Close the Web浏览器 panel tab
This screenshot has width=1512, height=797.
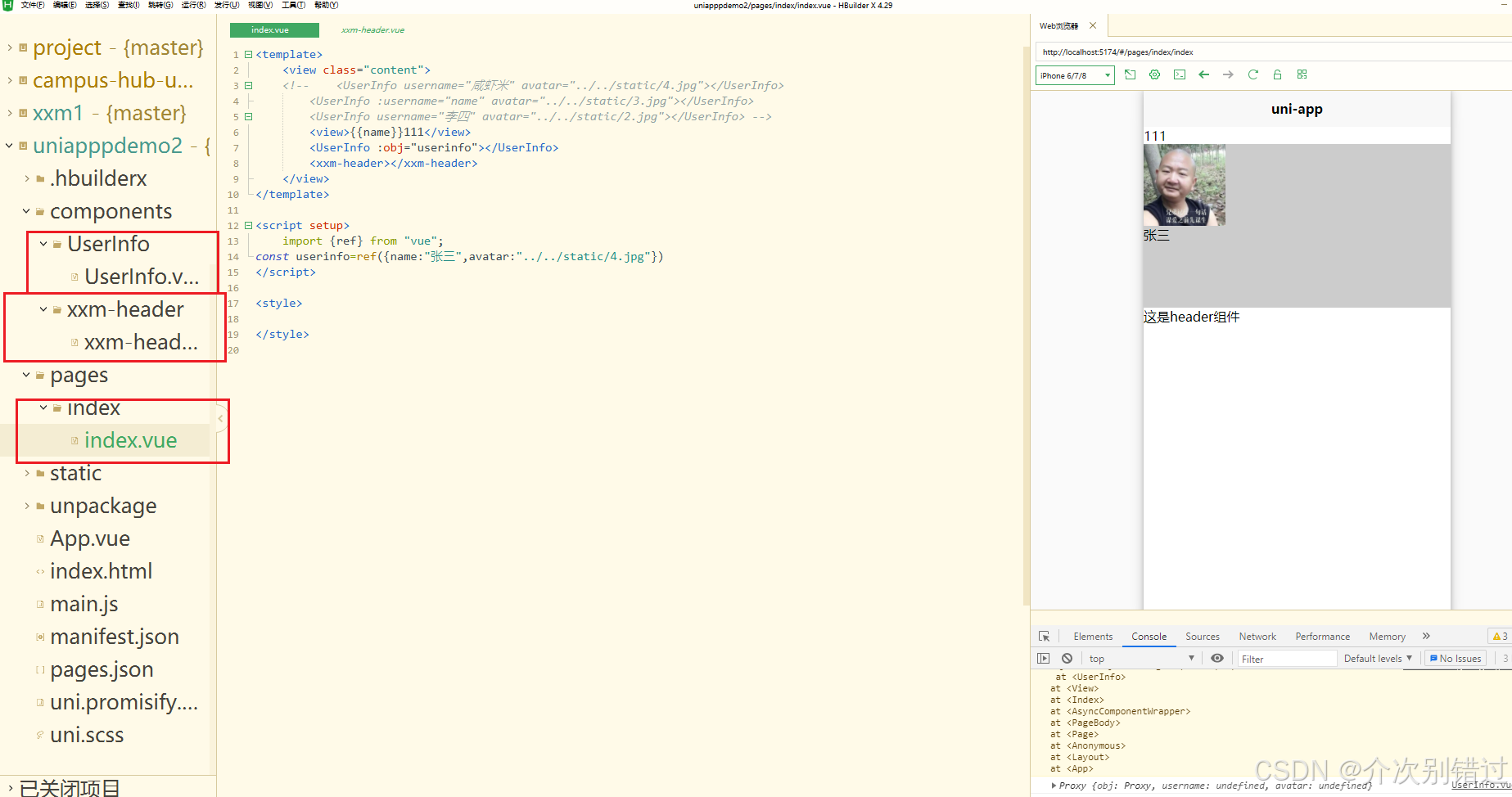1093,25
